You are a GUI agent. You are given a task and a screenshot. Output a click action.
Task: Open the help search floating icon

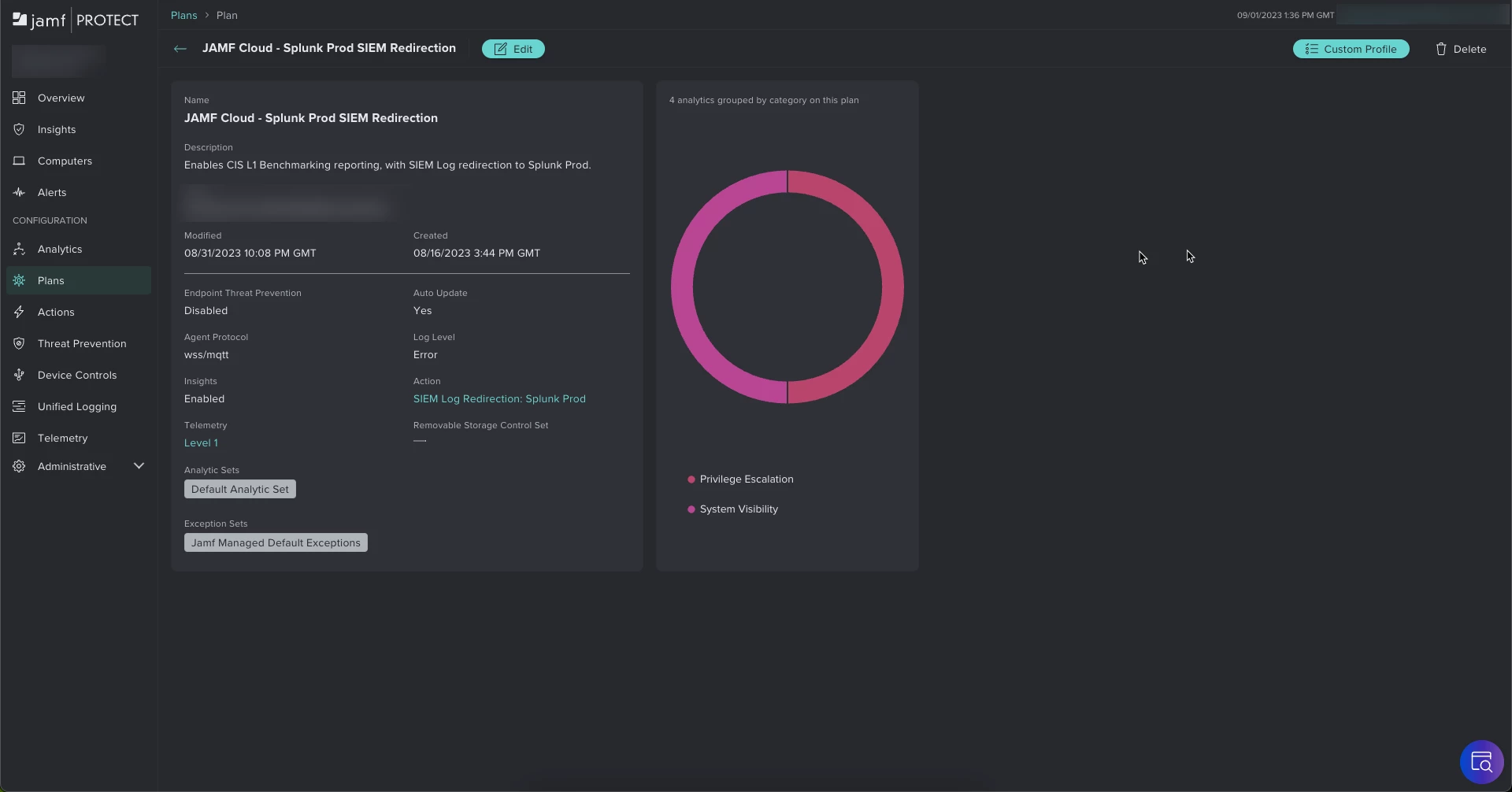(x=1481, y=762)
